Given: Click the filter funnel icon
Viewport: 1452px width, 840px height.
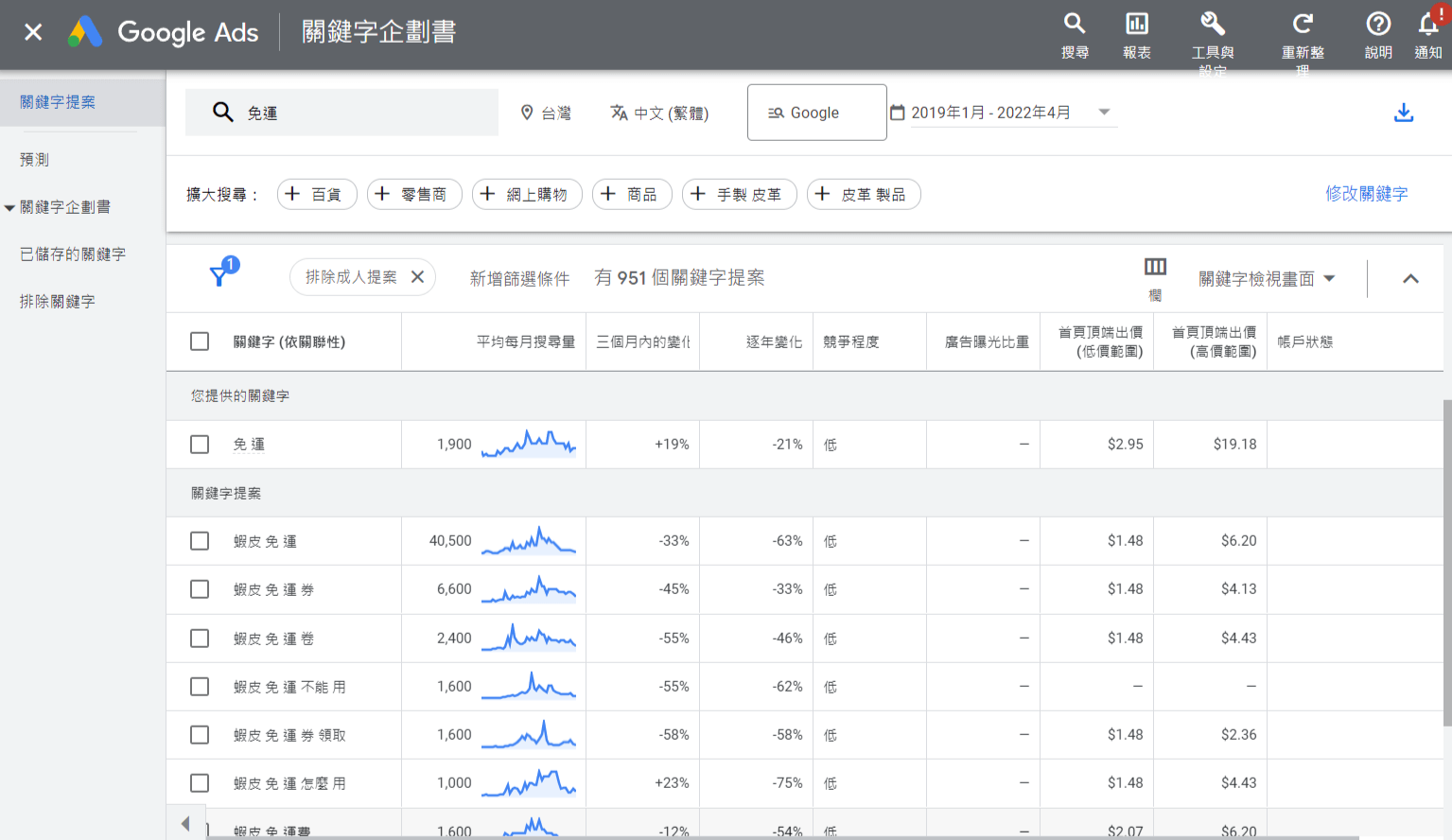Looking at the screenshot, I should point(219,275).
